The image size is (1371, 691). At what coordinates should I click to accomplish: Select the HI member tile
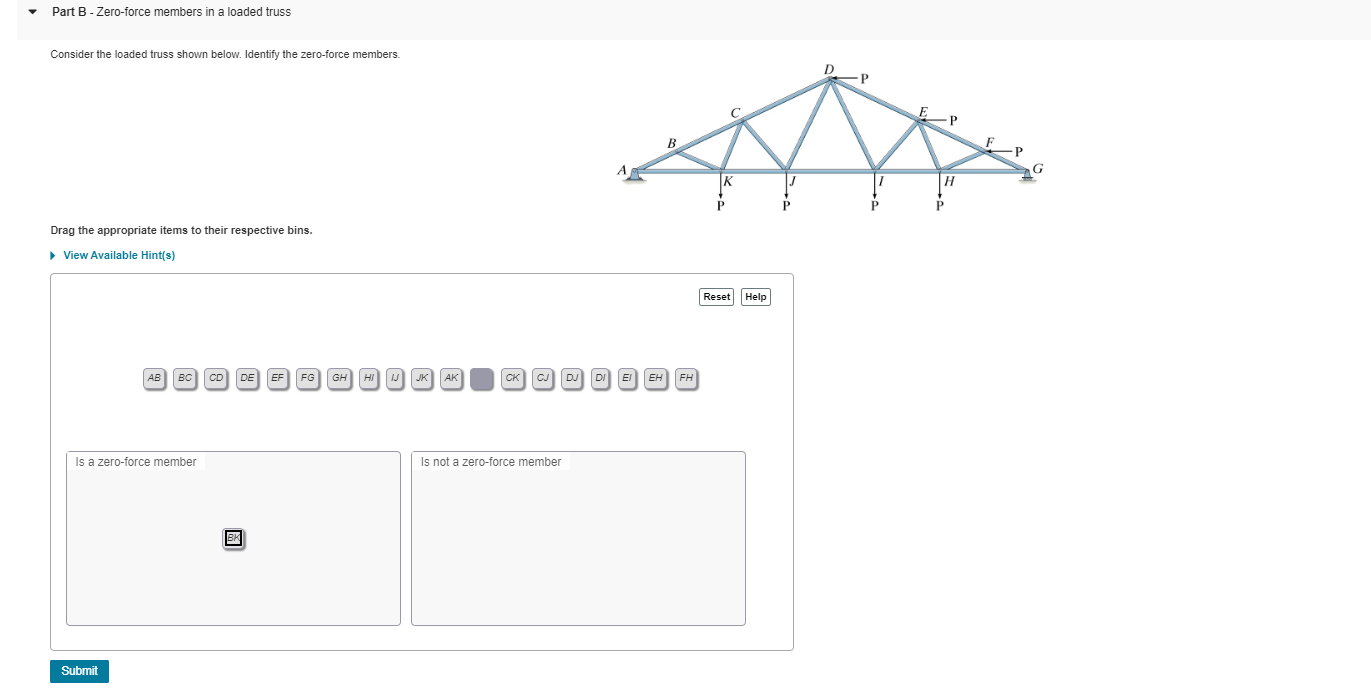tap(369, 379)
